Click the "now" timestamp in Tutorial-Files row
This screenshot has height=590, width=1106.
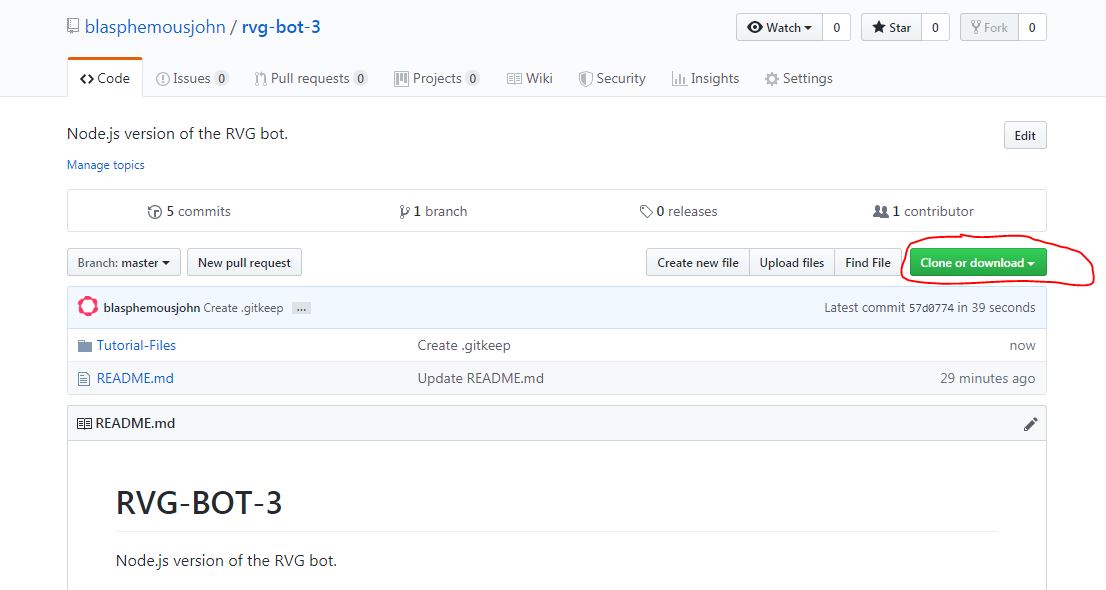pyautogui.click(x=1023, y=345)
